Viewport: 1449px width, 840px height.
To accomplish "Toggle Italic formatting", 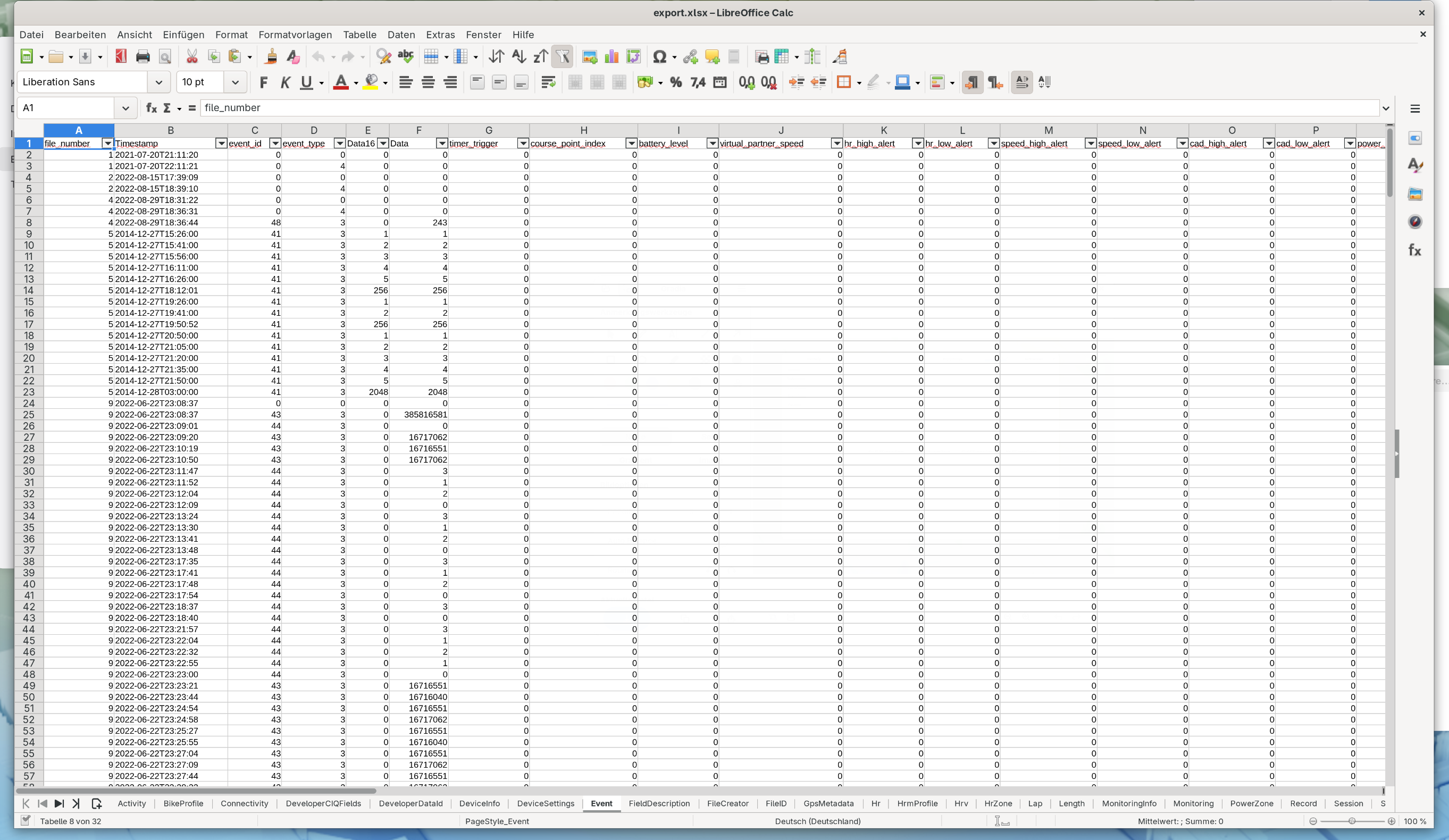I will click(x=284, y=82).
